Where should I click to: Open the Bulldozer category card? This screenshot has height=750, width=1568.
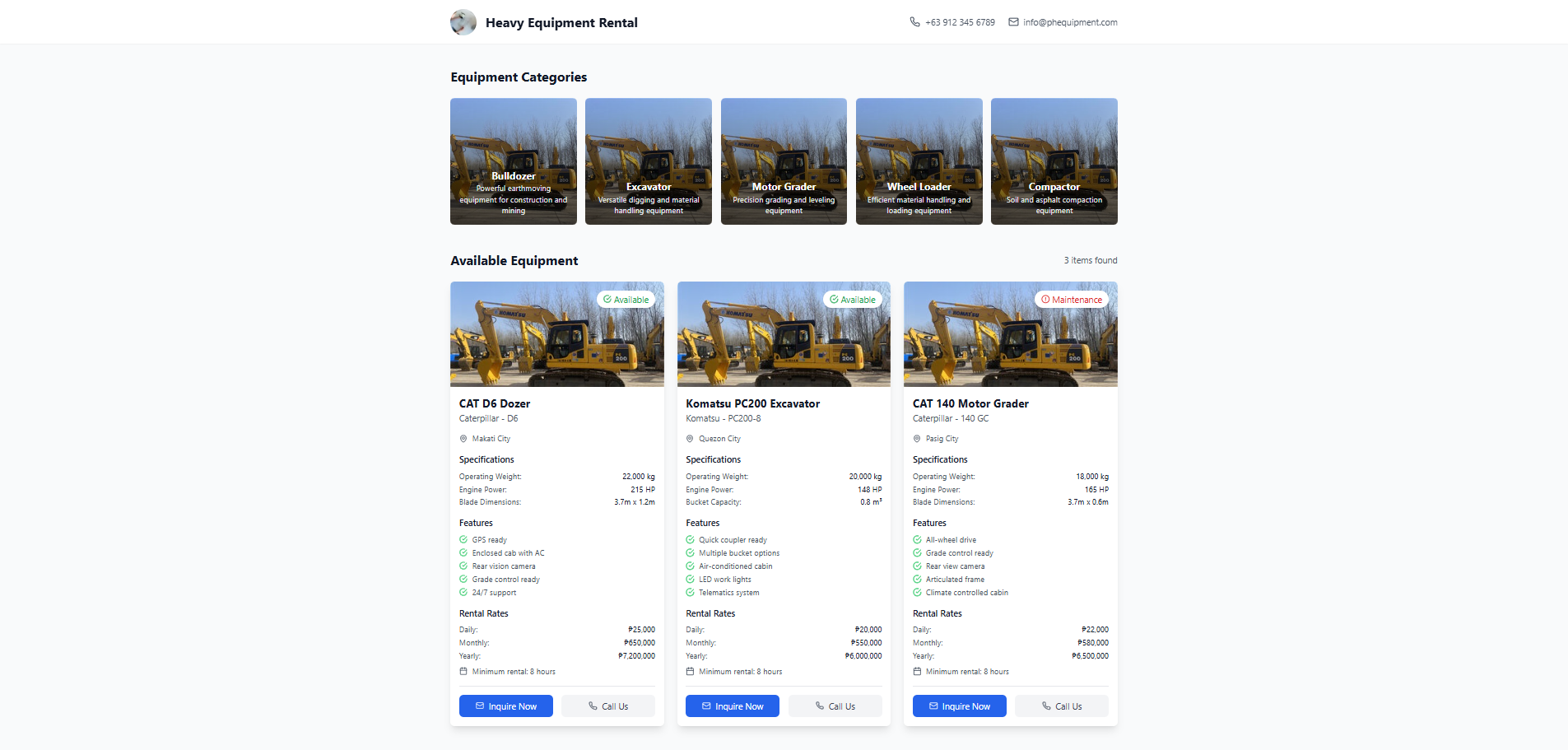(513, 161)
